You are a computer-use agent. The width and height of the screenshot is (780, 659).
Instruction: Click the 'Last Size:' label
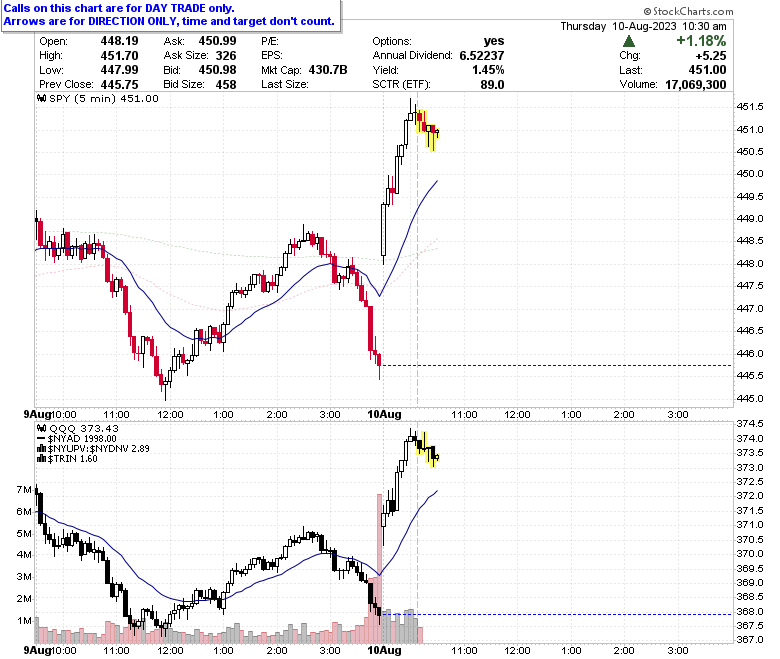(x=285, y=85)
